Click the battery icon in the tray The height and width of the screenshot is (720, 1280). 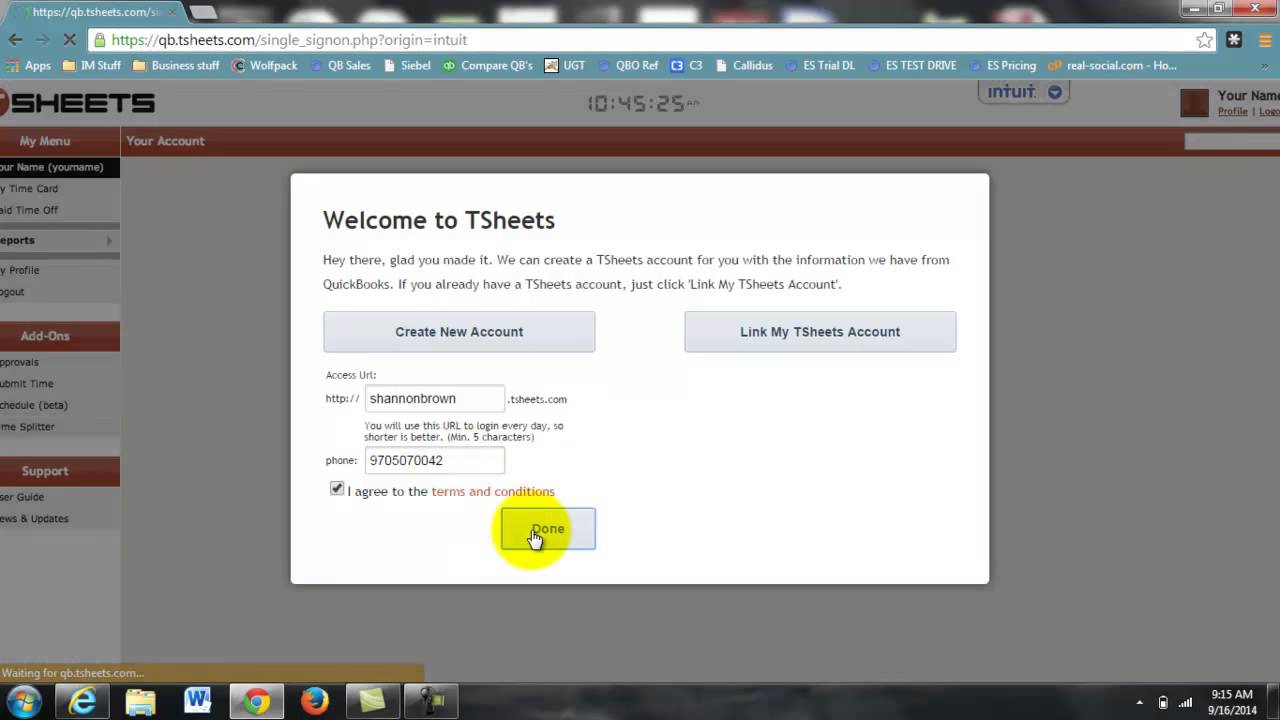click(x=1163, y=702)
